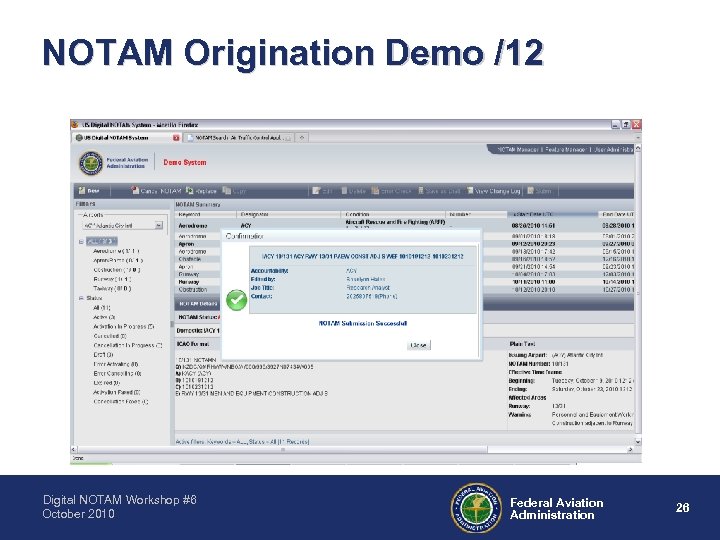Select the US Digital NOTAM System tab
Screen dimensions: 720x540
point(127,137)
